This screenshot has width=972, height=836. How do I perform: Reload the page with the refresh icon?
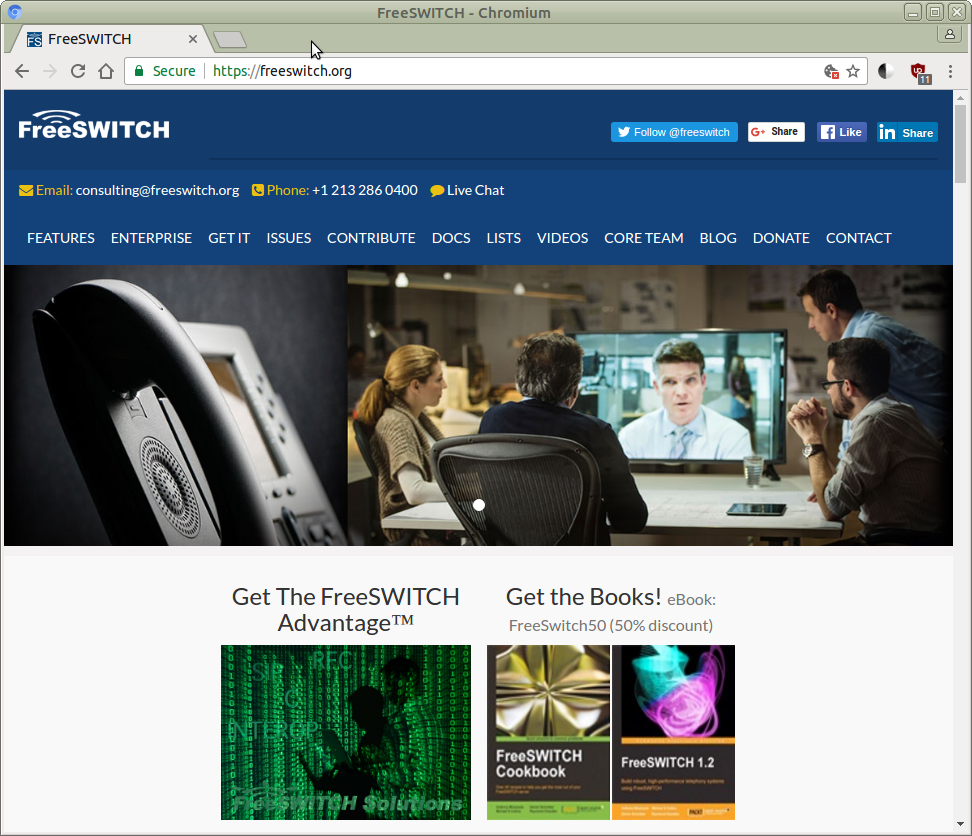coord(78,71)
